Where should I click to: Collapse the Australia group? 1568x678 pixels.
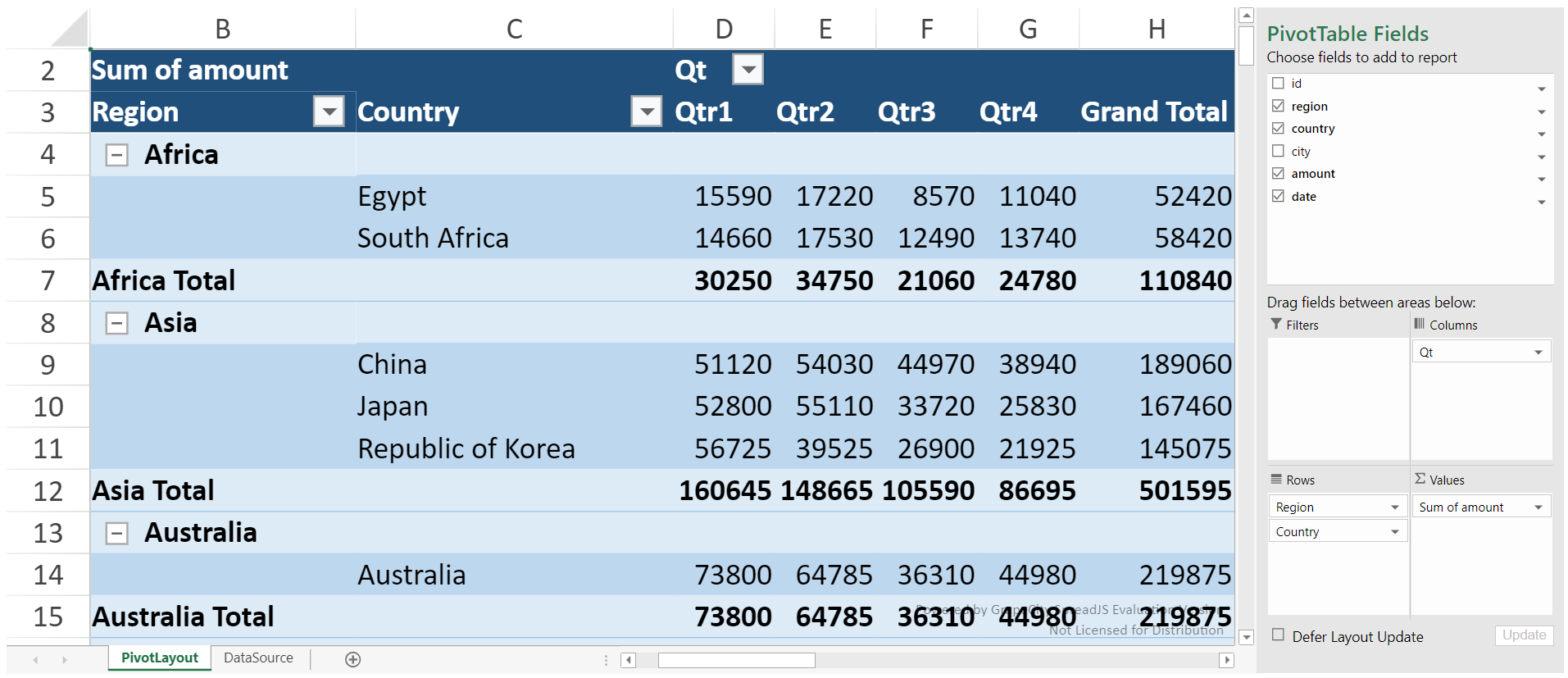pos(117,533)
